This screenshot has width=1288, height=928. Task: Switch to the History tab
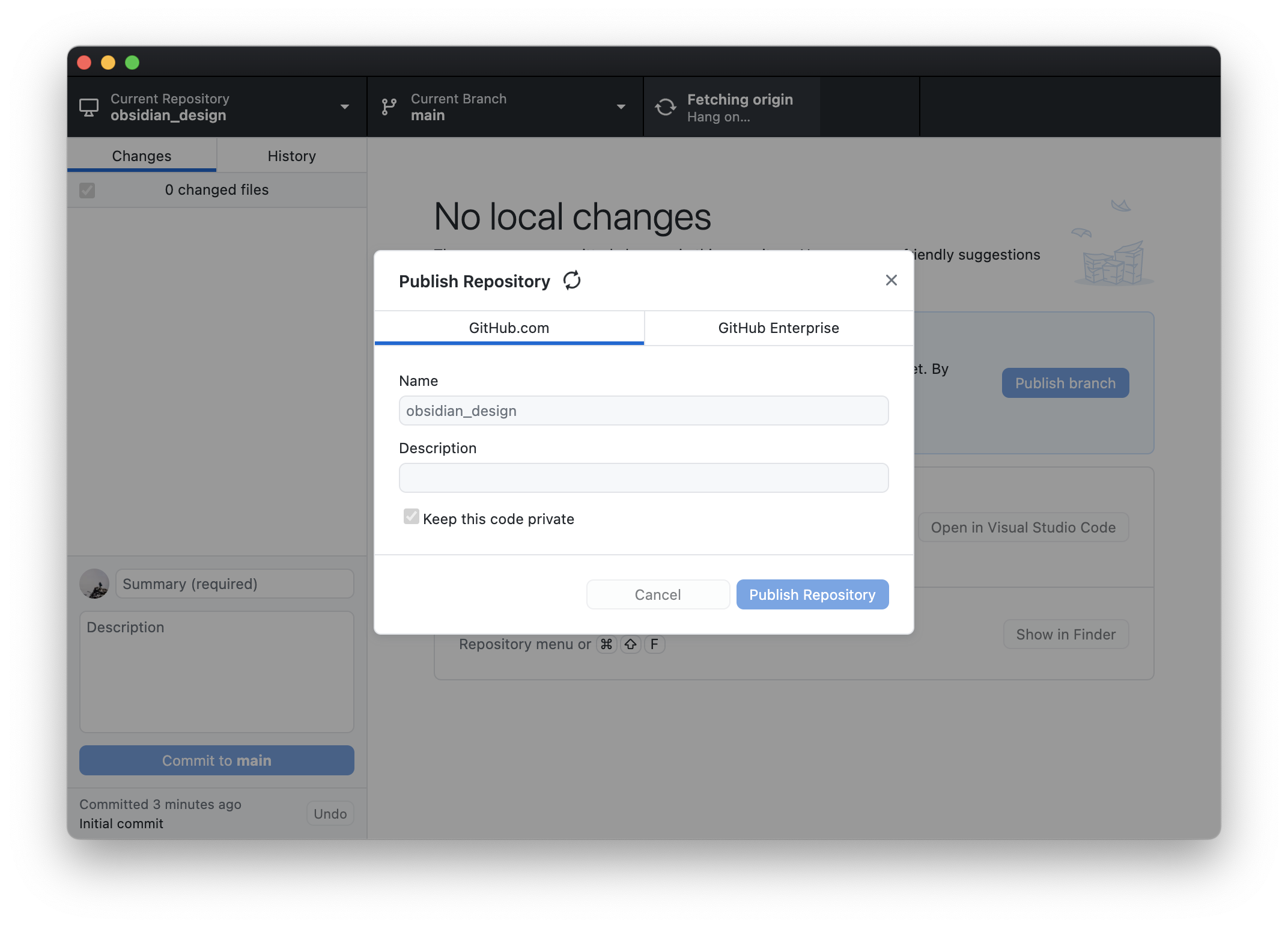click(x=292, y=155)
